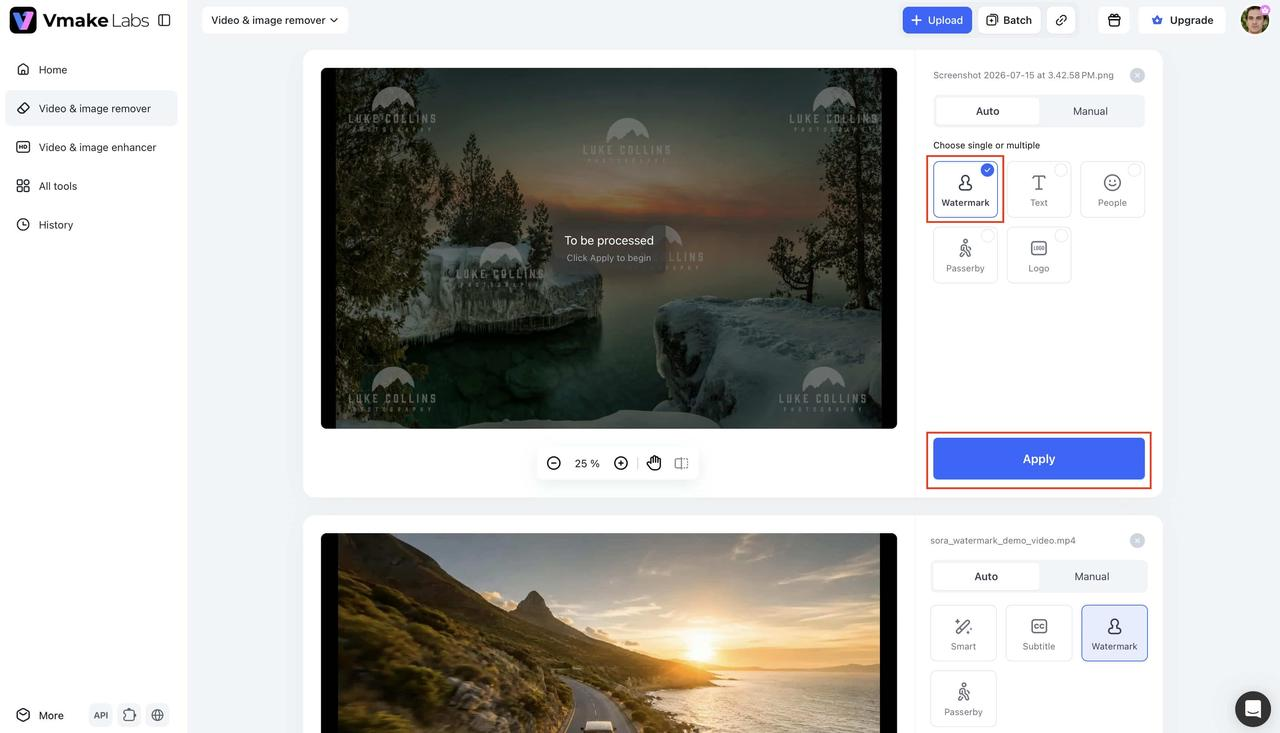
Task: View History in the sidebar
Action: (91, 225)
